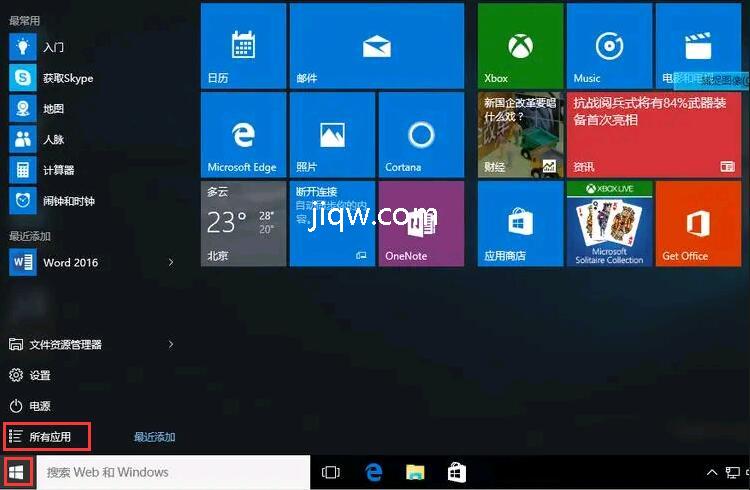Open 设置 from the Start menu
This screenshot has height=490, width=750.
pos(40,375)
